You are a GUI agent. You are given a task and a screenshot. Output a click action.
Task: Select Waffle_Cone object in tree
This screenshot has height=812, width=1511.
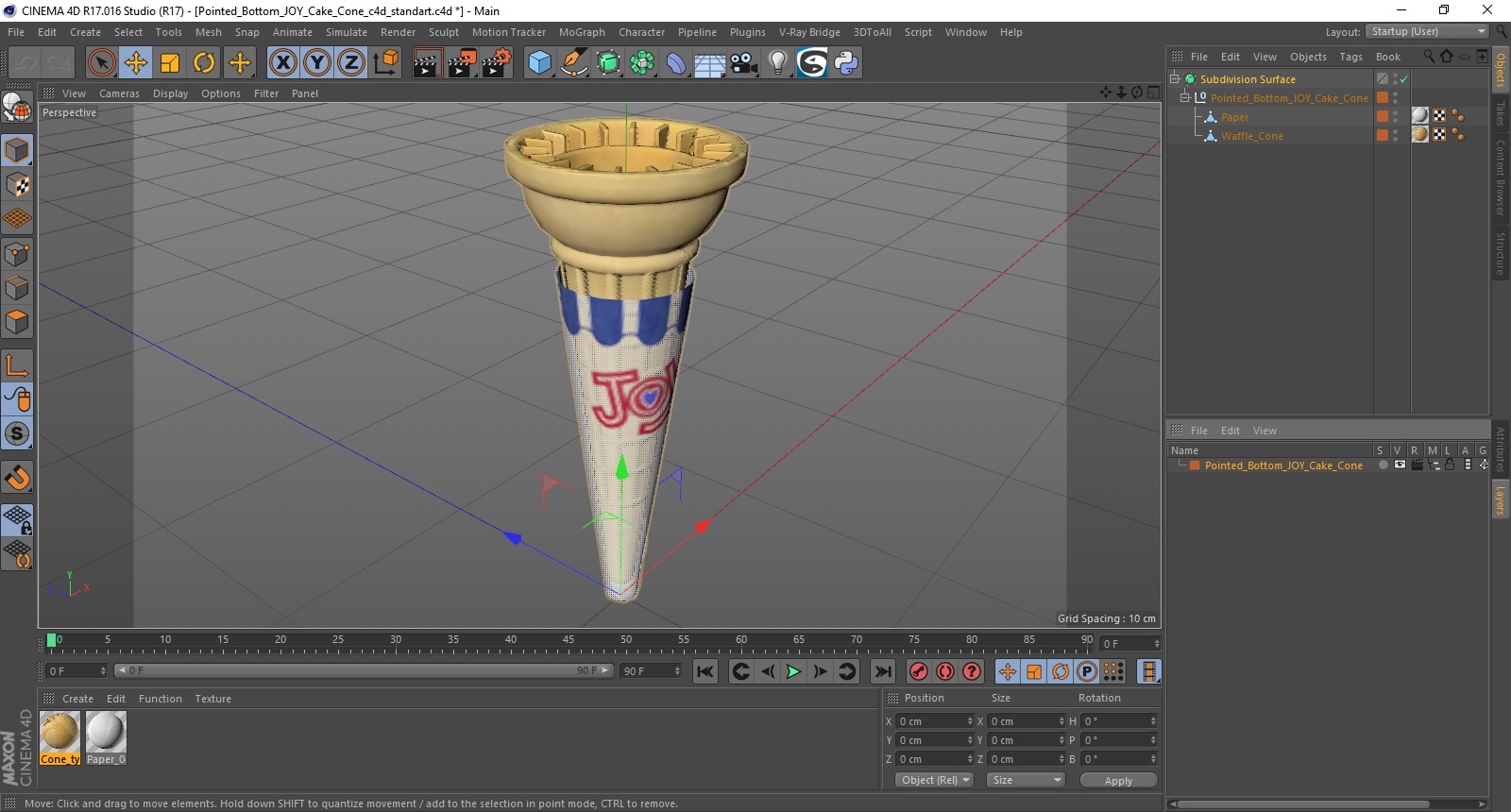[x=1251, y=136]
